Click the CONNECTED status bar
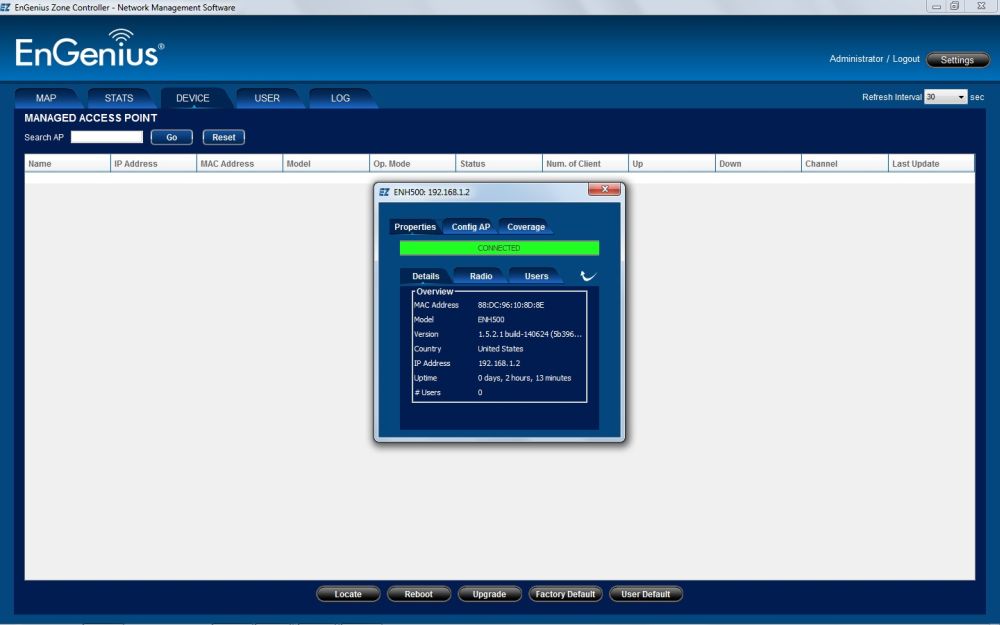Viewport: 1000px width, 625px height. coord(499,248)
